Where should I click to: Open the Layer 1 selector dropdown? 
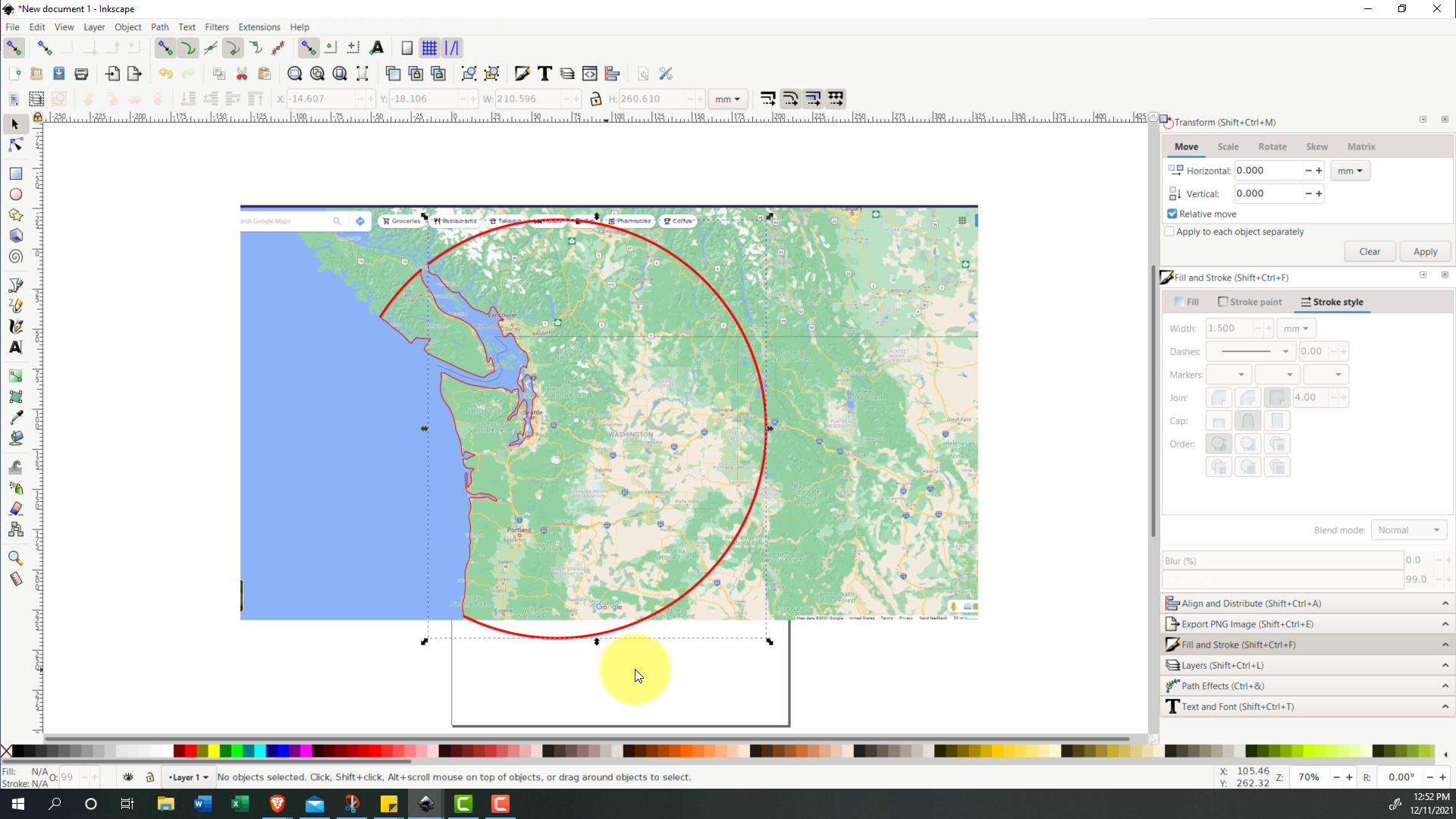tap(188, 777)
